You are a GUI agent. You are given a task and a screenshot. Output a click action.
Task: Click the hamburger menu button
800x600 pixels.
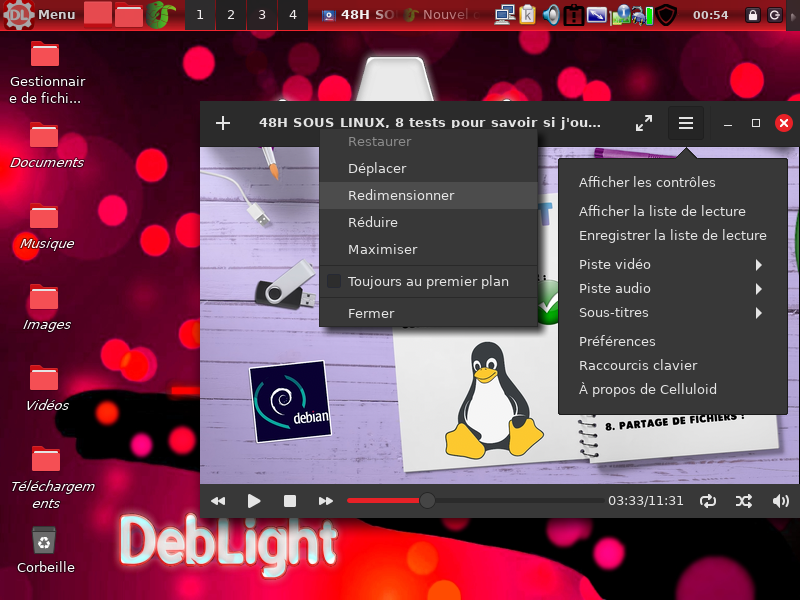click(686, 123)
